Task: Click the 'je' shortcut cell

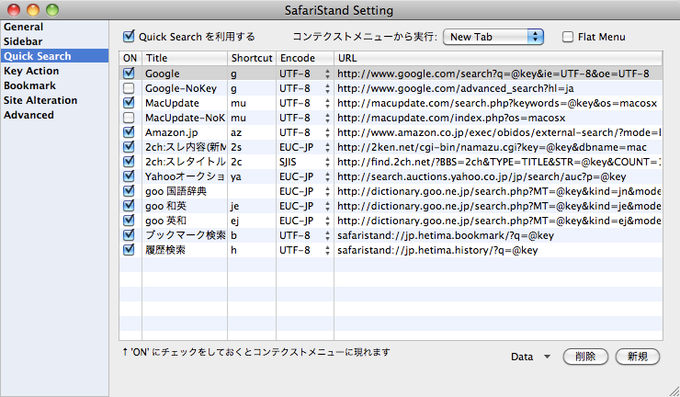Action: pyautogui.click(x=252, y=206)
